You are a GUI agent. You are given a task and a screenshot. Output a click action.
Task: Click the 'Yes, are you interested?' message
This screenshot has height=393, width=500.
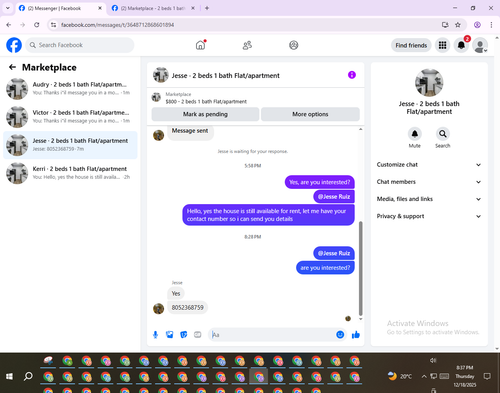[x=320, y=182]
